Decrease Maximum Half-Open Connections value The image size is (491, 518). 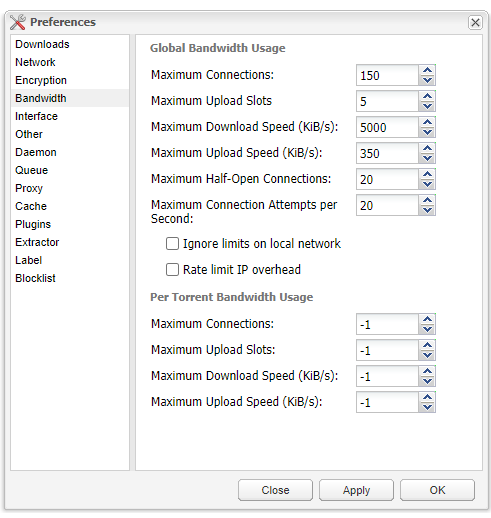click(427, 184)
